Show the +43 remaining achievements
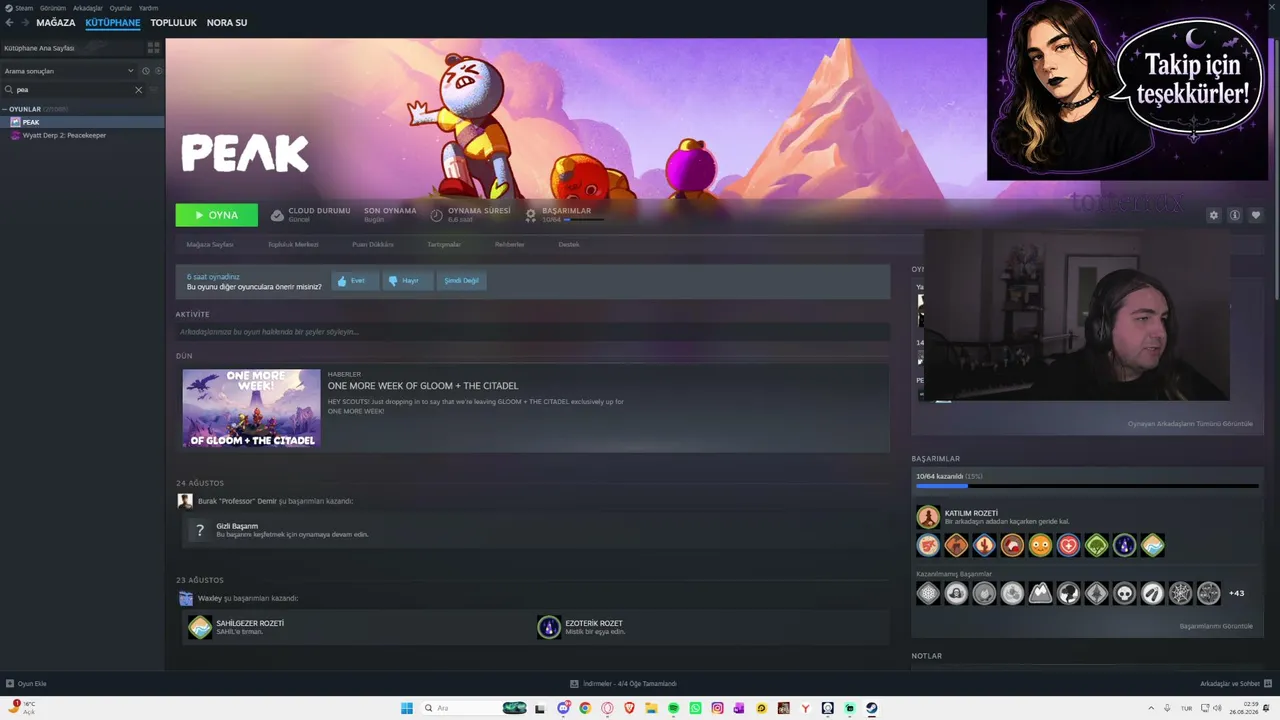This screenshot has height=720, width=1280. click(1237, 593)
